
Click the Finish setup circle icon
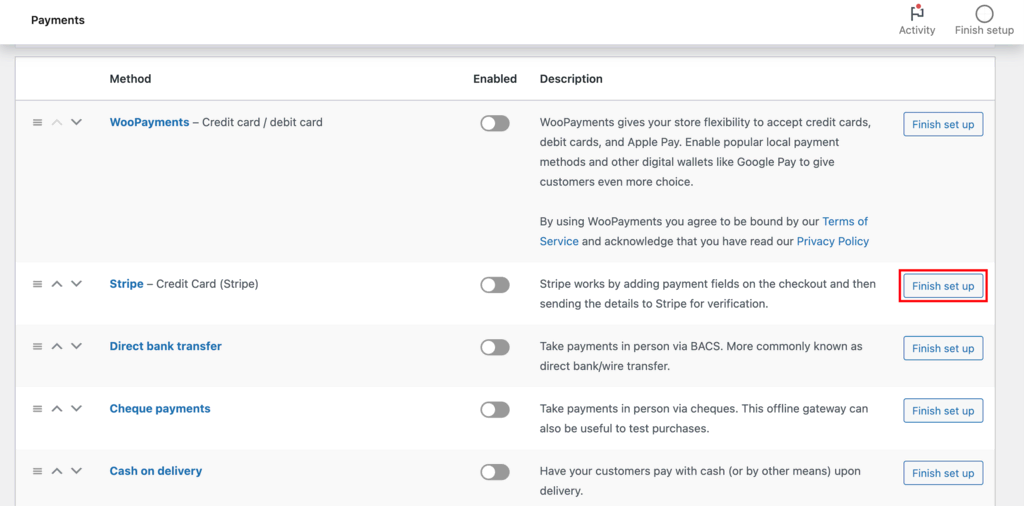(x=984, y=14)
